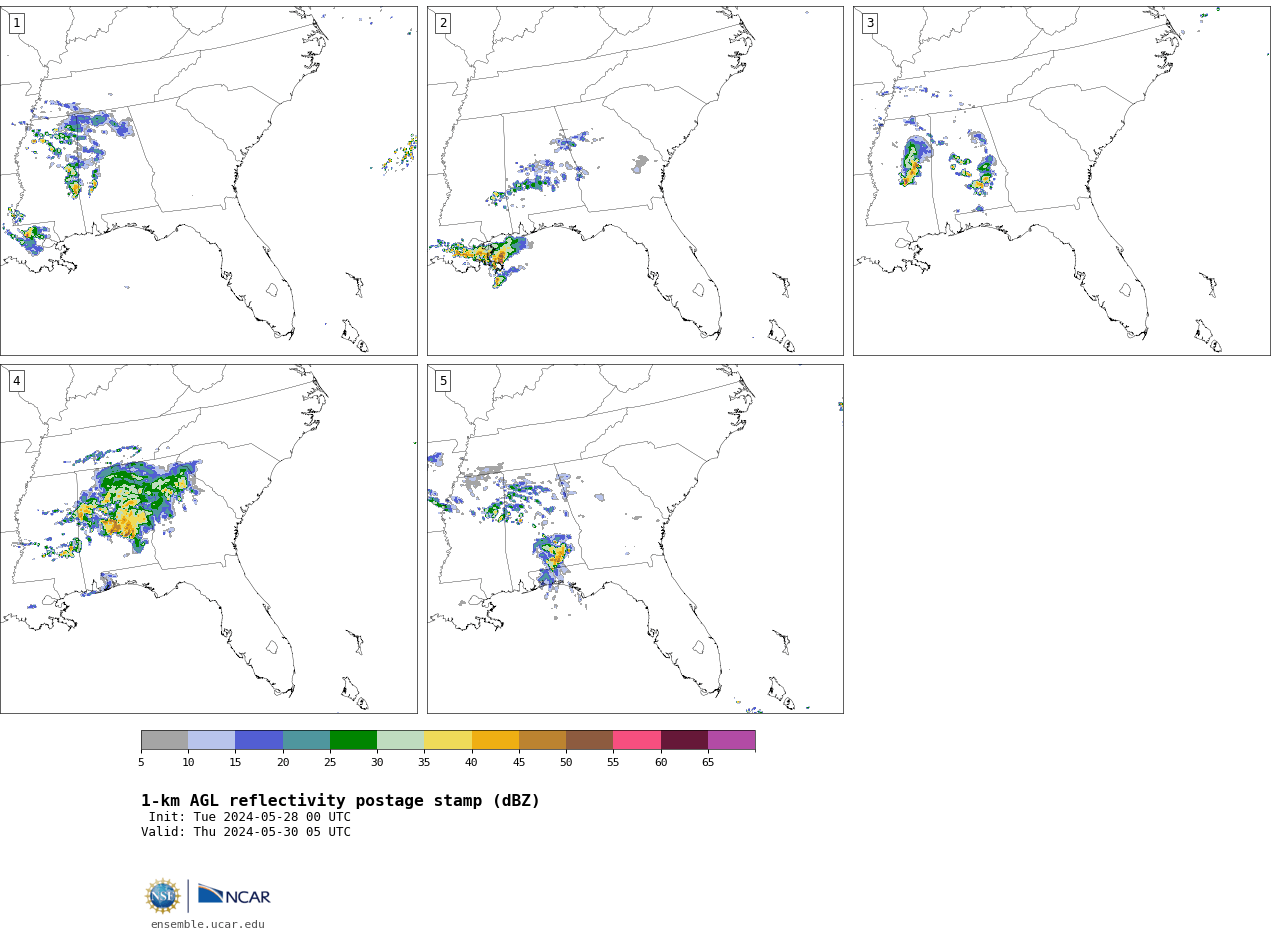Click the light blue 10-15 dBZ swatch
Screen dimensions: 1280x936
point(211,740)
